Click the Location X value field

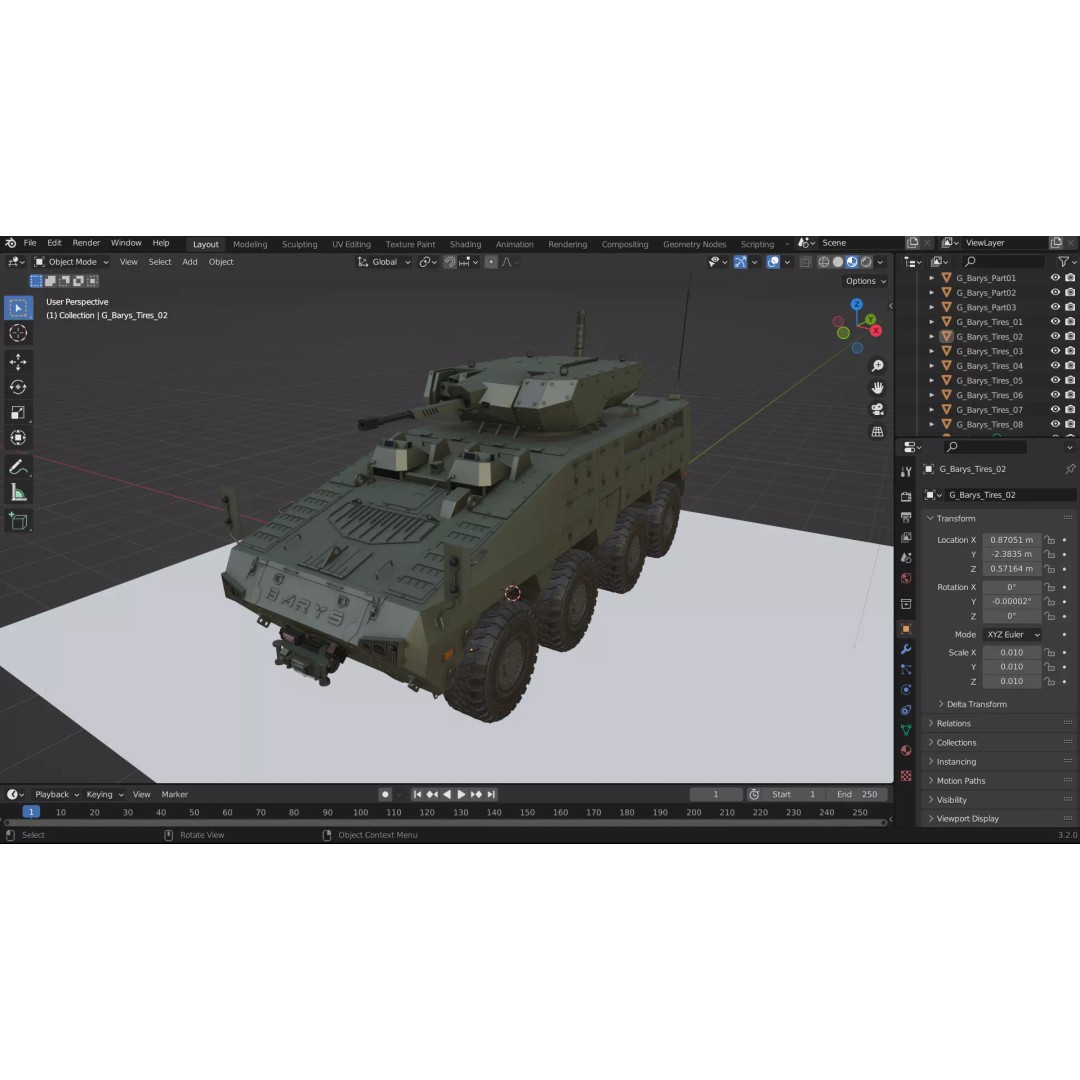[1012, 539]
